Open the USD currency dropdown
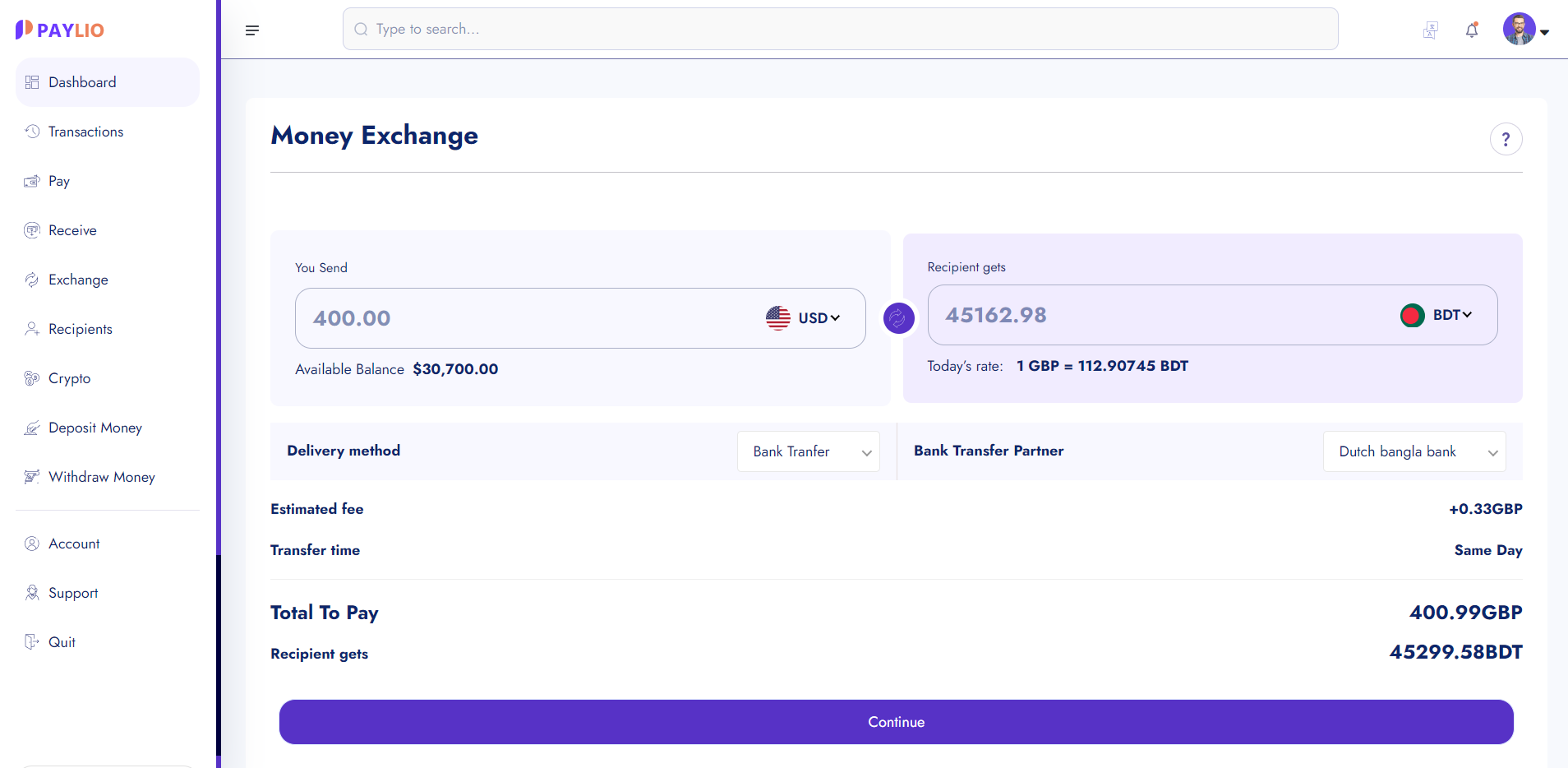The image size is (1568, 768). pyautogui.click(x=819, y=318)
